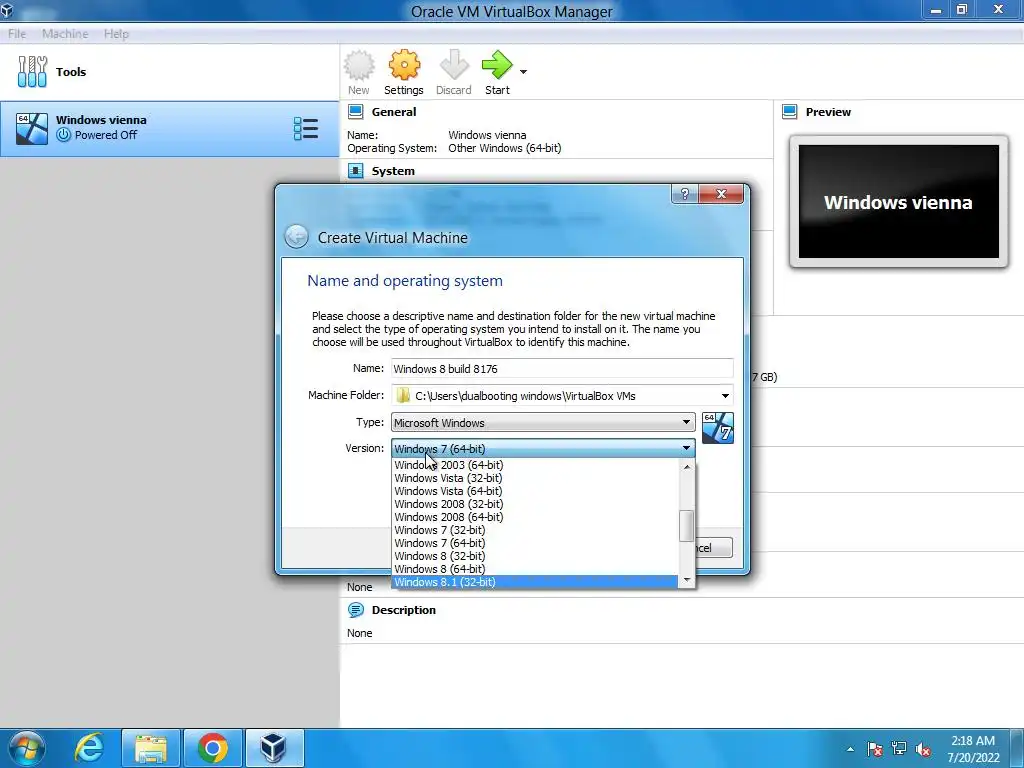Screen dimensions: 1024x768
Task: Choose Windows 2003 (64-bit) from list
Action: tap(534, 465)
